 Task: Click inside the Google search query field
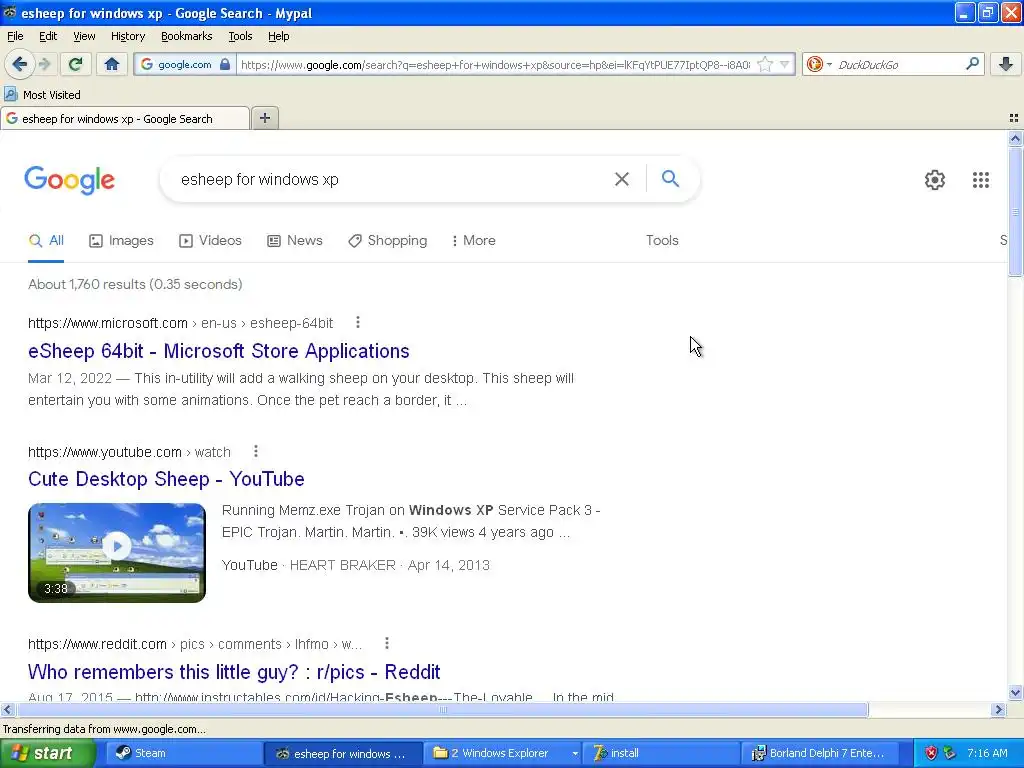coord(392,179)
